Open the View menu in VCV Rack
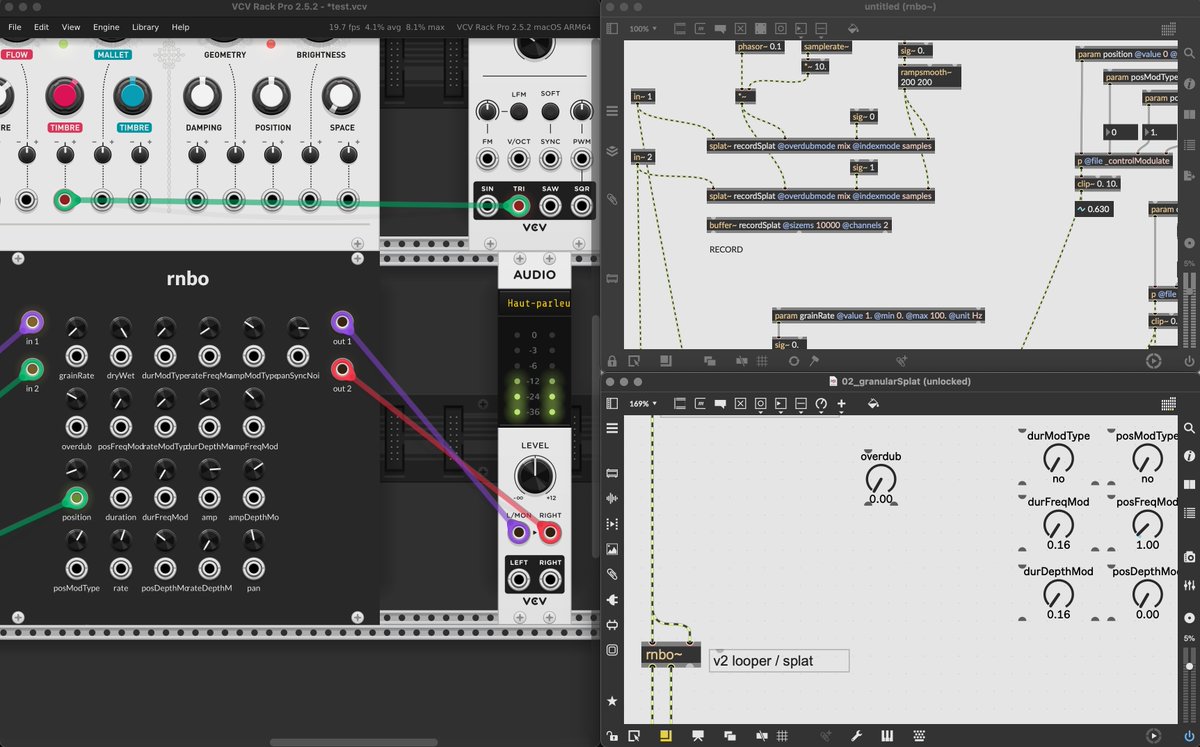Viewport: 1200px width, 747px height. (x=71, y=27)
